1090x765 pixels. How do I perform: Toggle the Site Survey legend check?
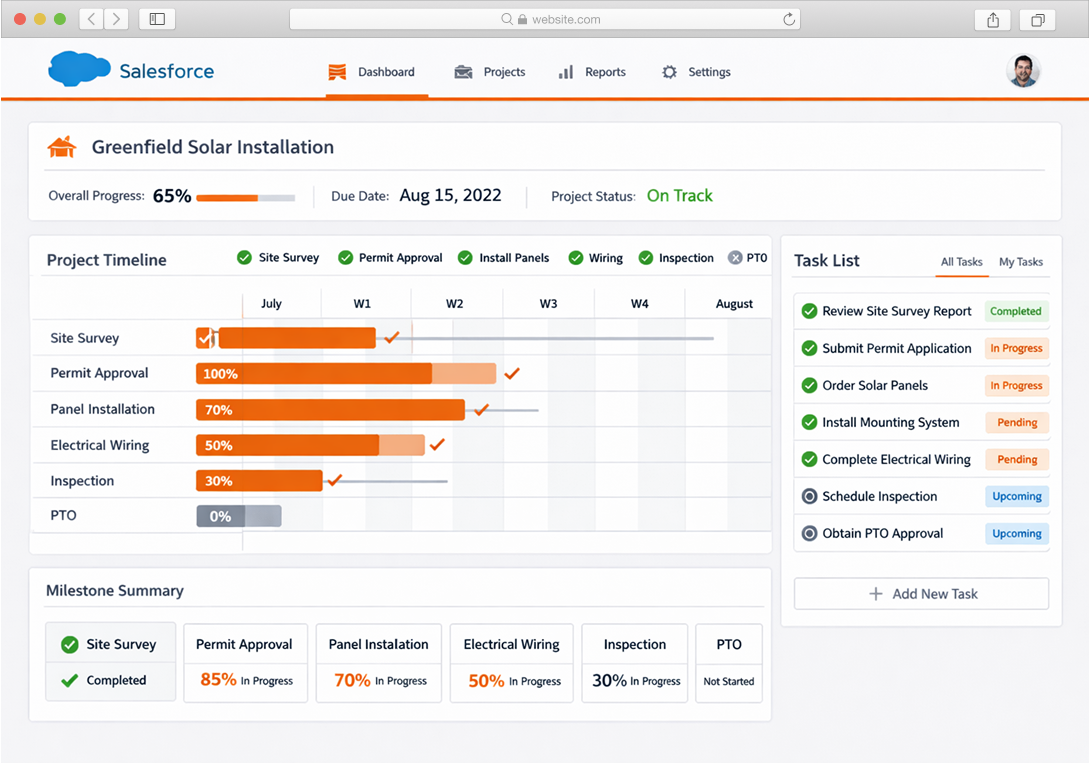(245, 258)
